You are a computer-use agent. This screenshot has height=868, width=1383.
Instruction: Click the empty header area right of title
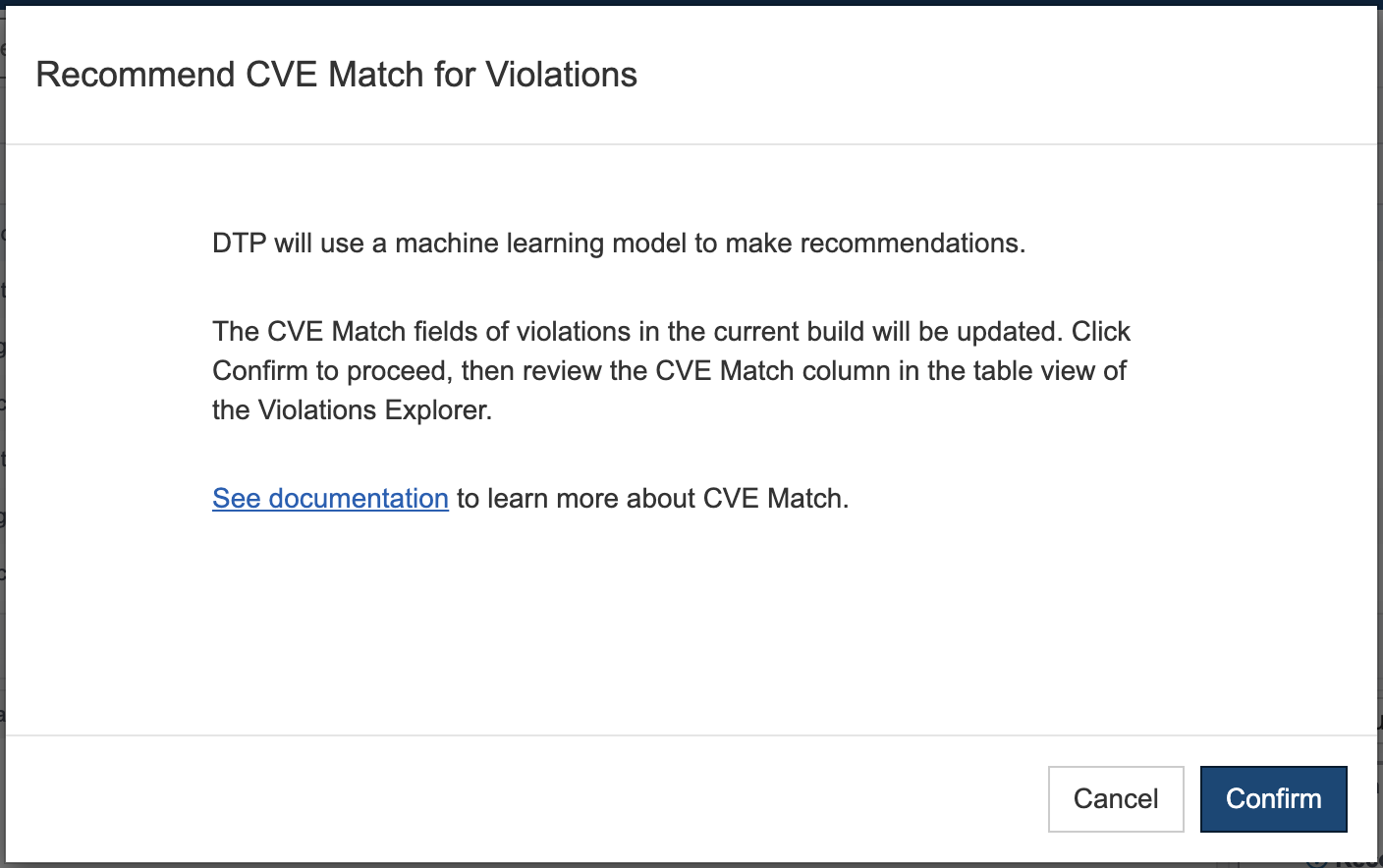coord(1002,75)
